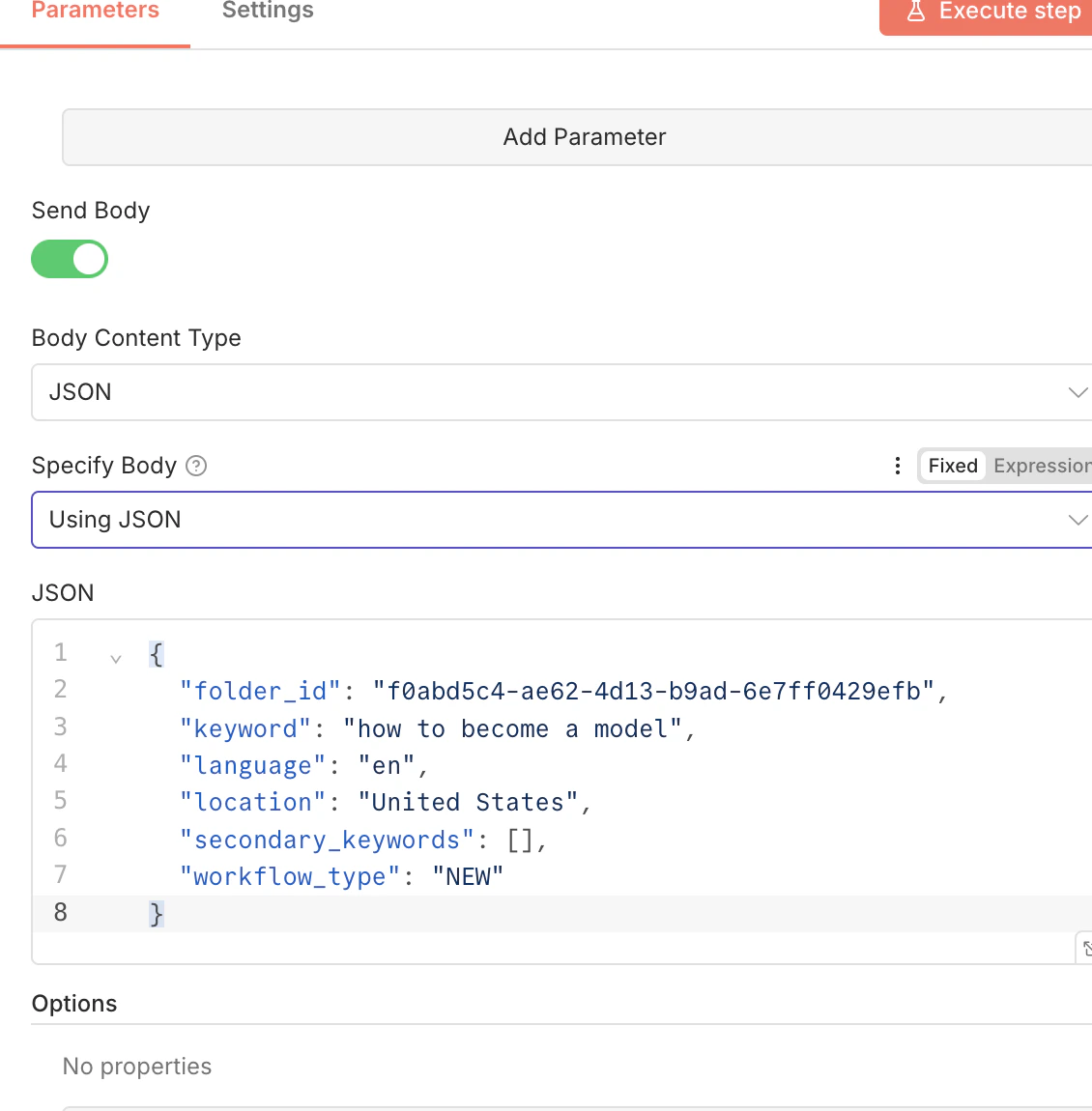Screen dimensions: 1092x1111
Task: Select the Fixed mode option
Action: tap(953, 466)
